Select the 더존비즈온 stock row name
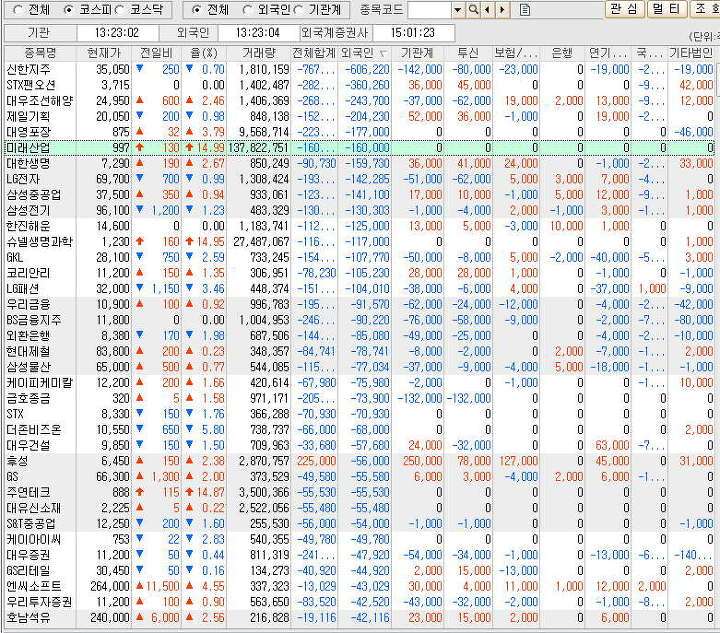The width and height of the screenshot is (720, 633). pos(34,430)
